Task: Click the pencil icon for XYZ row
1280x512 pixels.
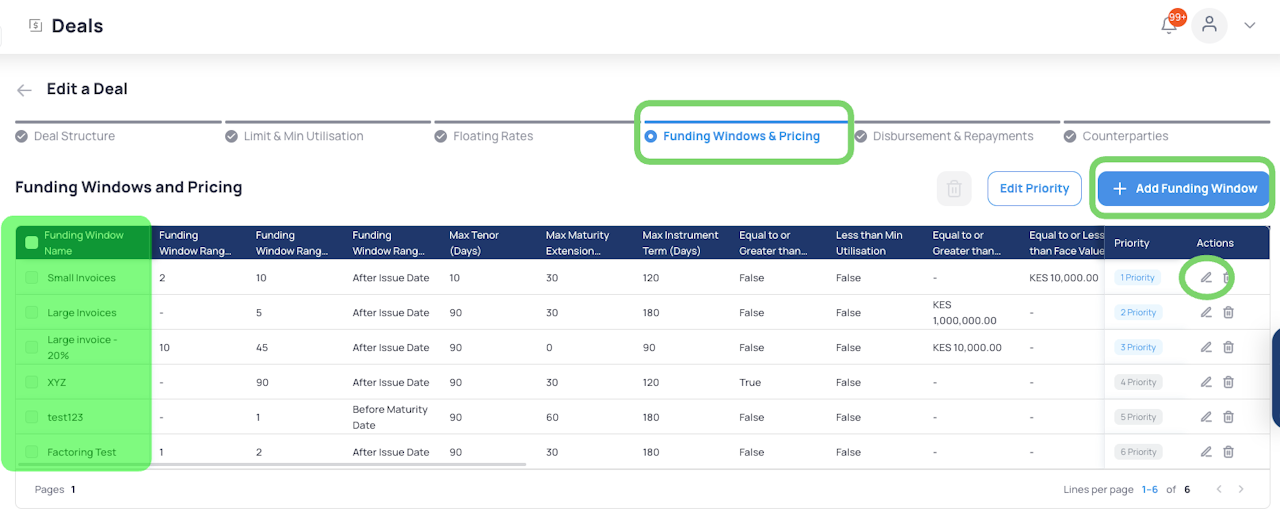Action: click(1206, 382)
